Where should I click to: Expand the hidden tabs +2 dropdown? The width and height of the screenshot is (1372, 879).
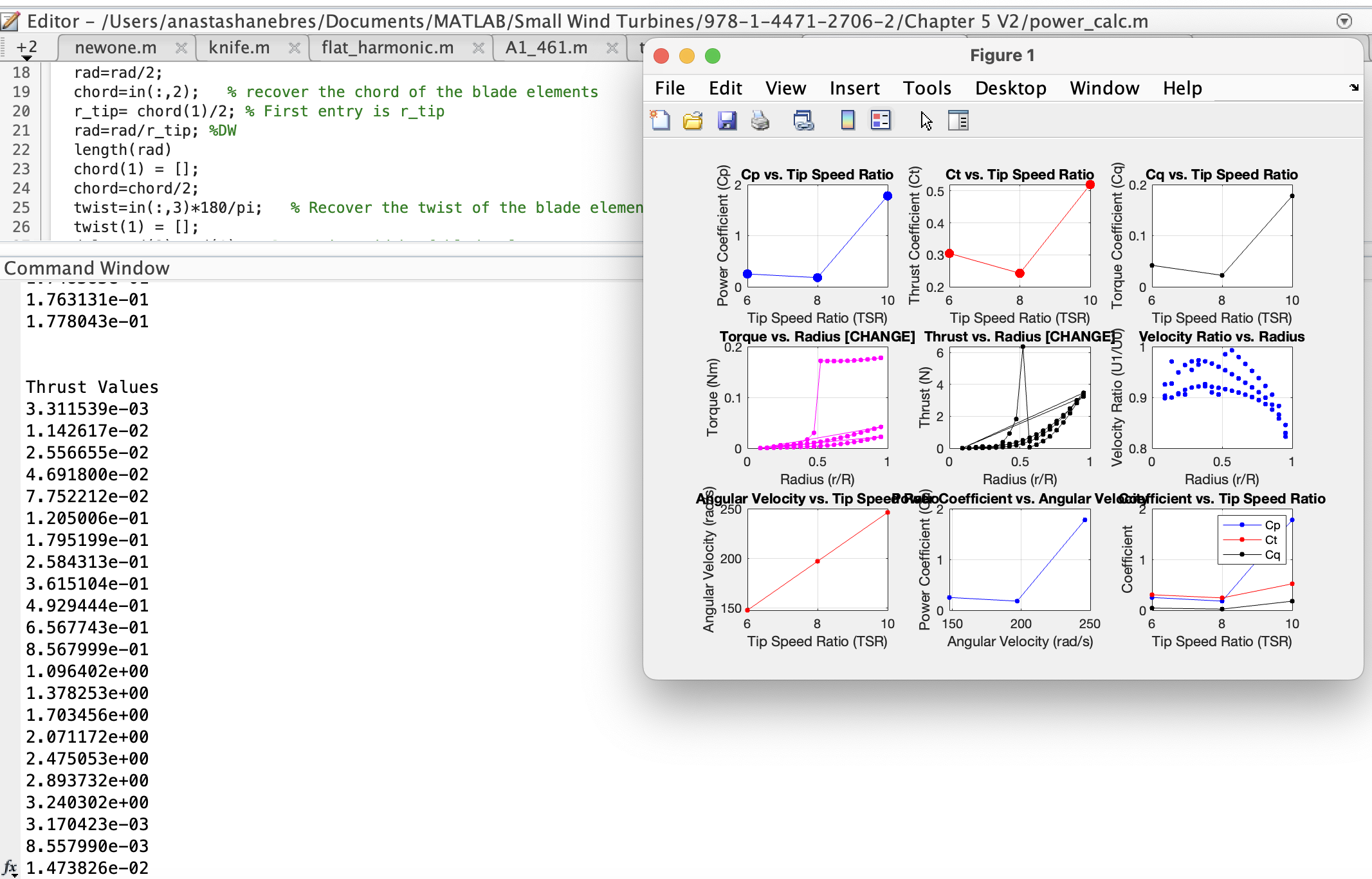point(26,50)
